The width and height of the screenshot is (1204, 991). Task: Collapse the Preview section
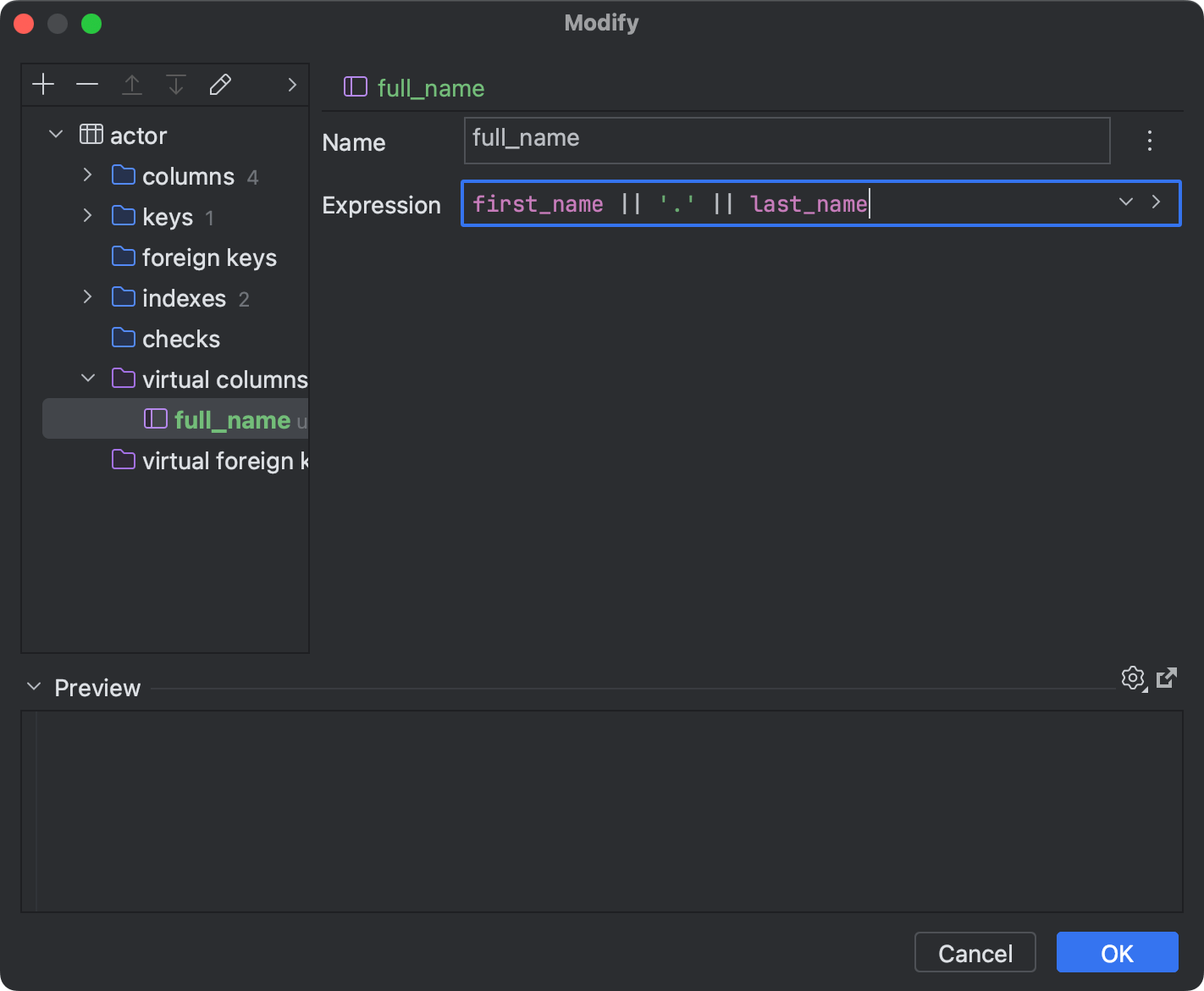point(32,687)
